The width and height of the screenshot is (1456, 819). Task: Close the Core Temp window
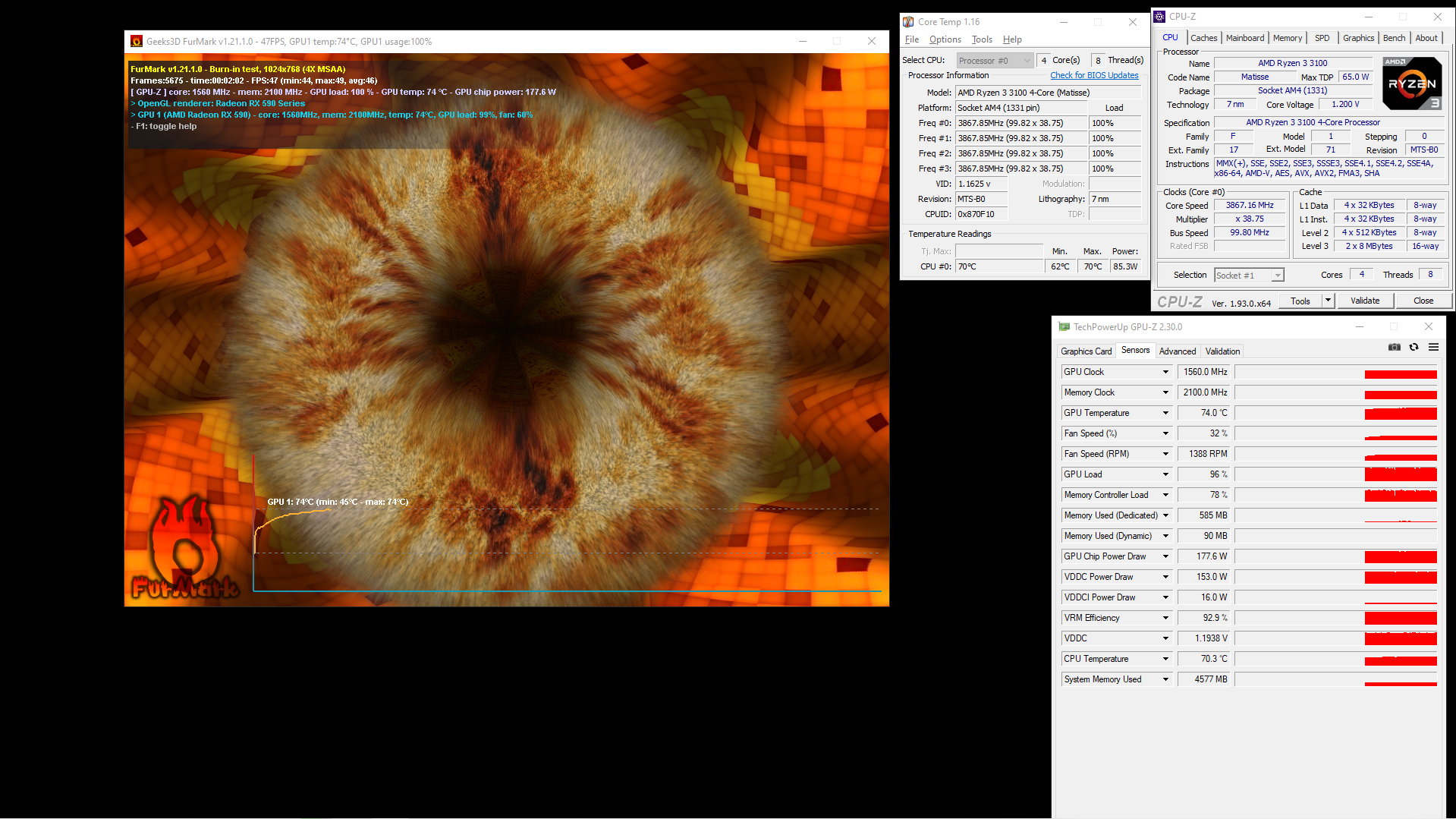pyautogui.click(x=1133, y=22)
